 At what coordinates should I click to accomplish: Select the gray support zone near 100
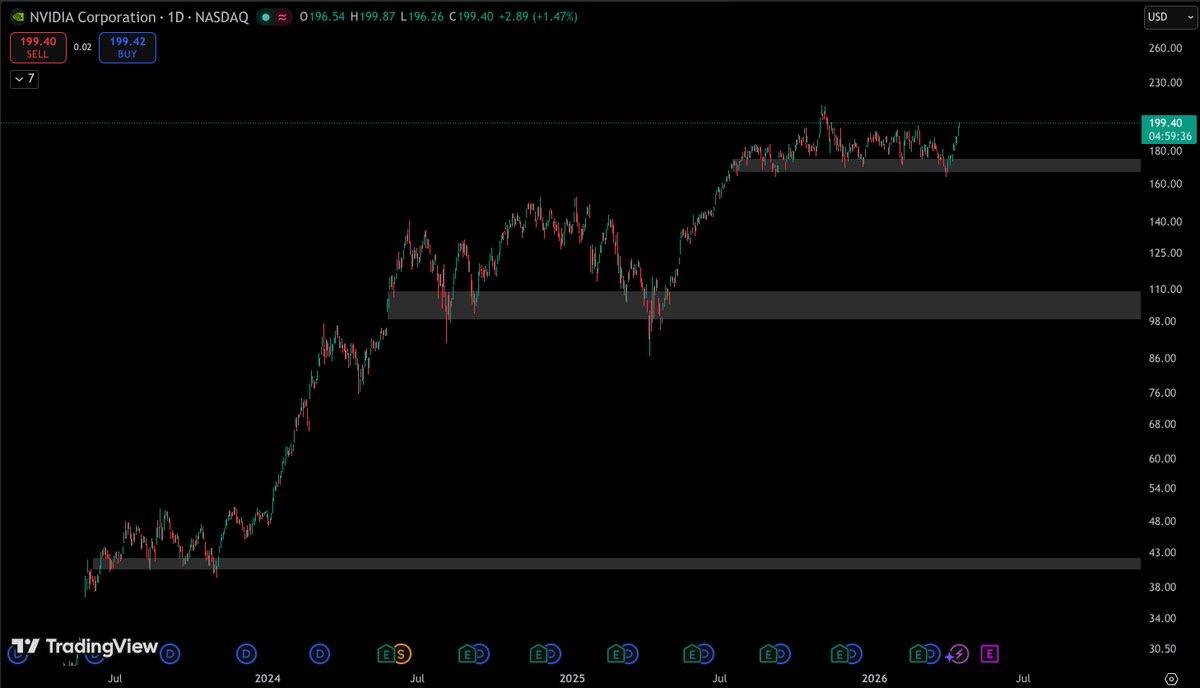(x=764, y=305)
